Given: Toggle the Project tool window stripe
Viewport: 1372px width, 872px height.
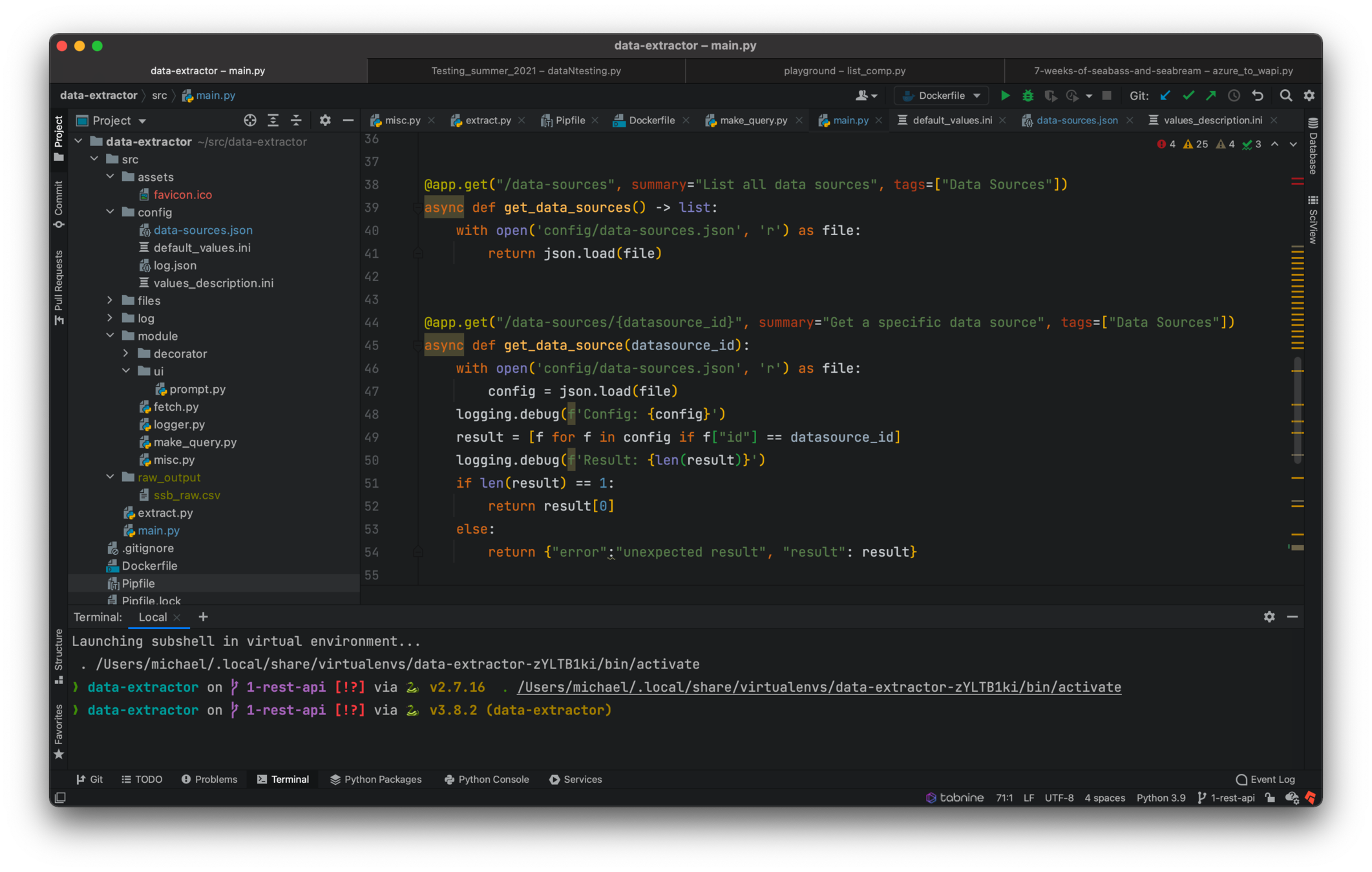Looking at the screenshot, I should coord(59,138).
